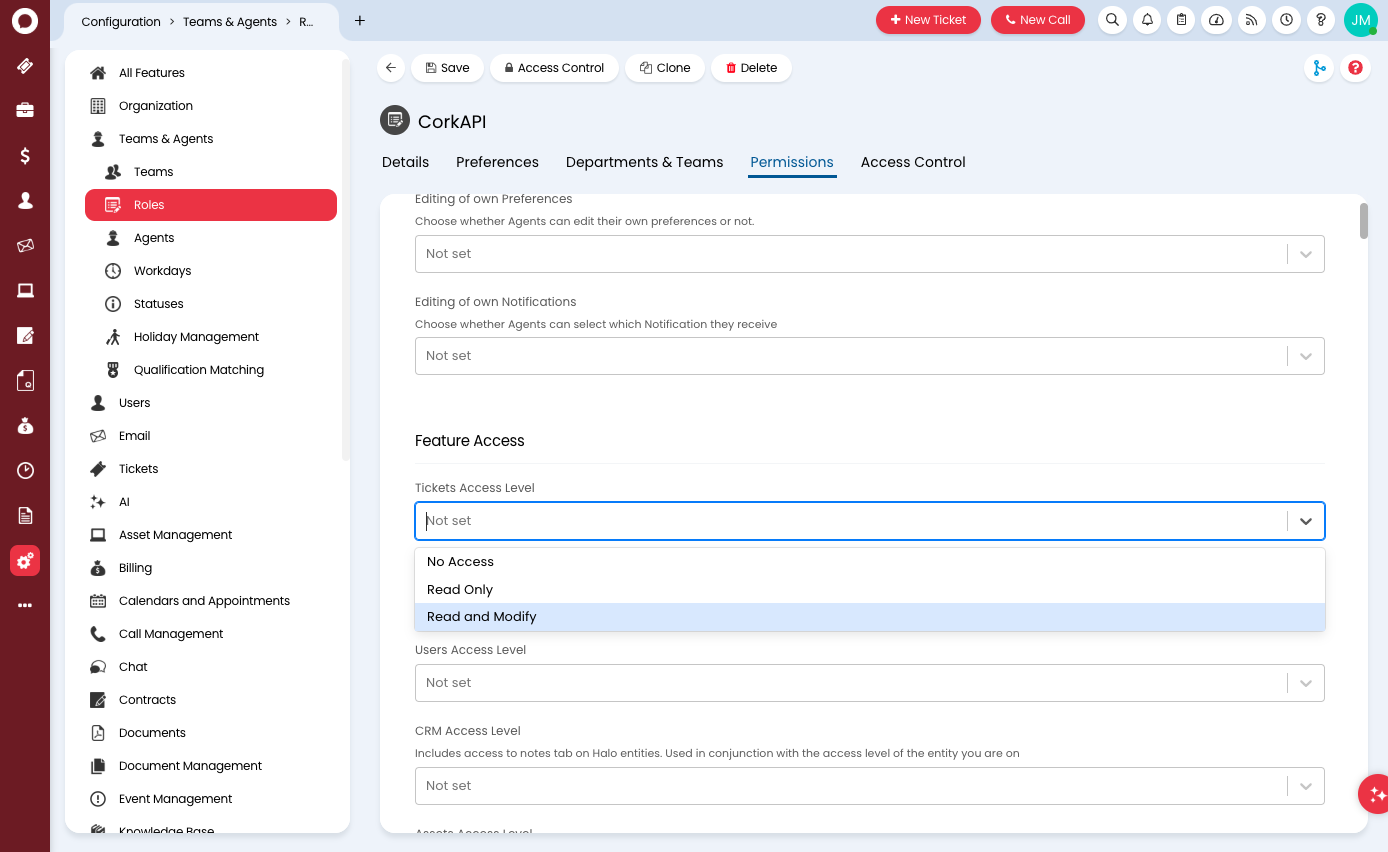The image size is (1388, 852).
Task: Click the back arrow button
Action: pyautogui.click(x=391, y=68)
